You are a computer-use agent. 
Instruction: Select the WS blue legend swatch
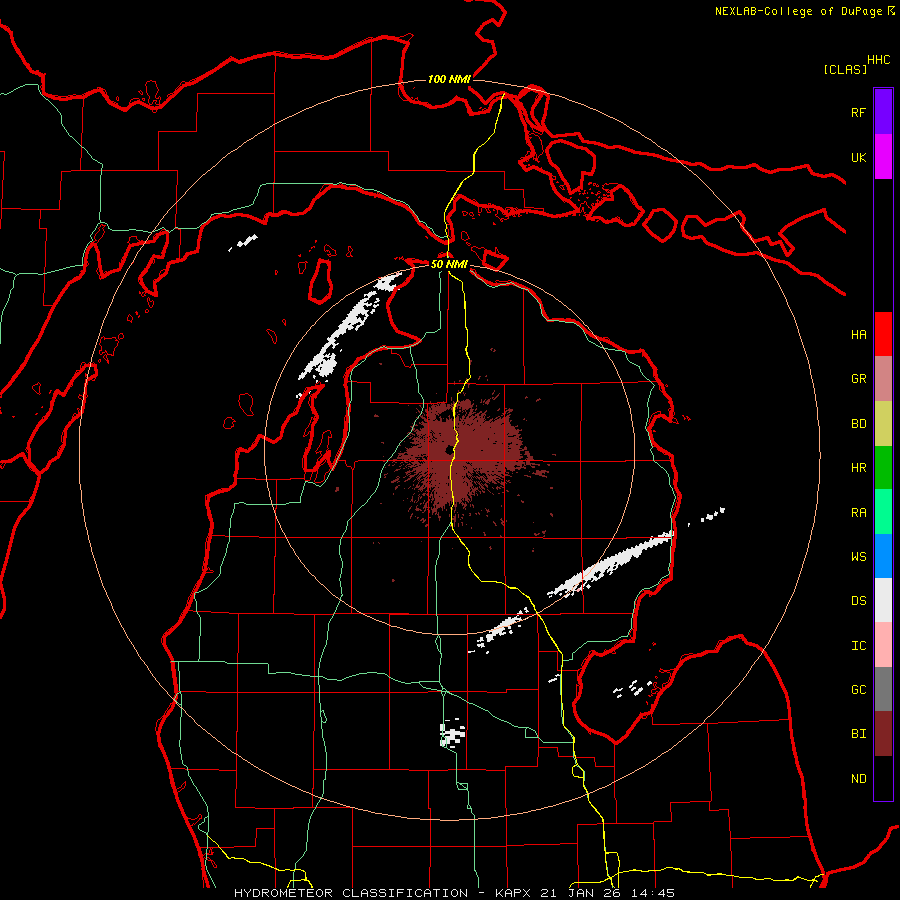coord(883,556)
